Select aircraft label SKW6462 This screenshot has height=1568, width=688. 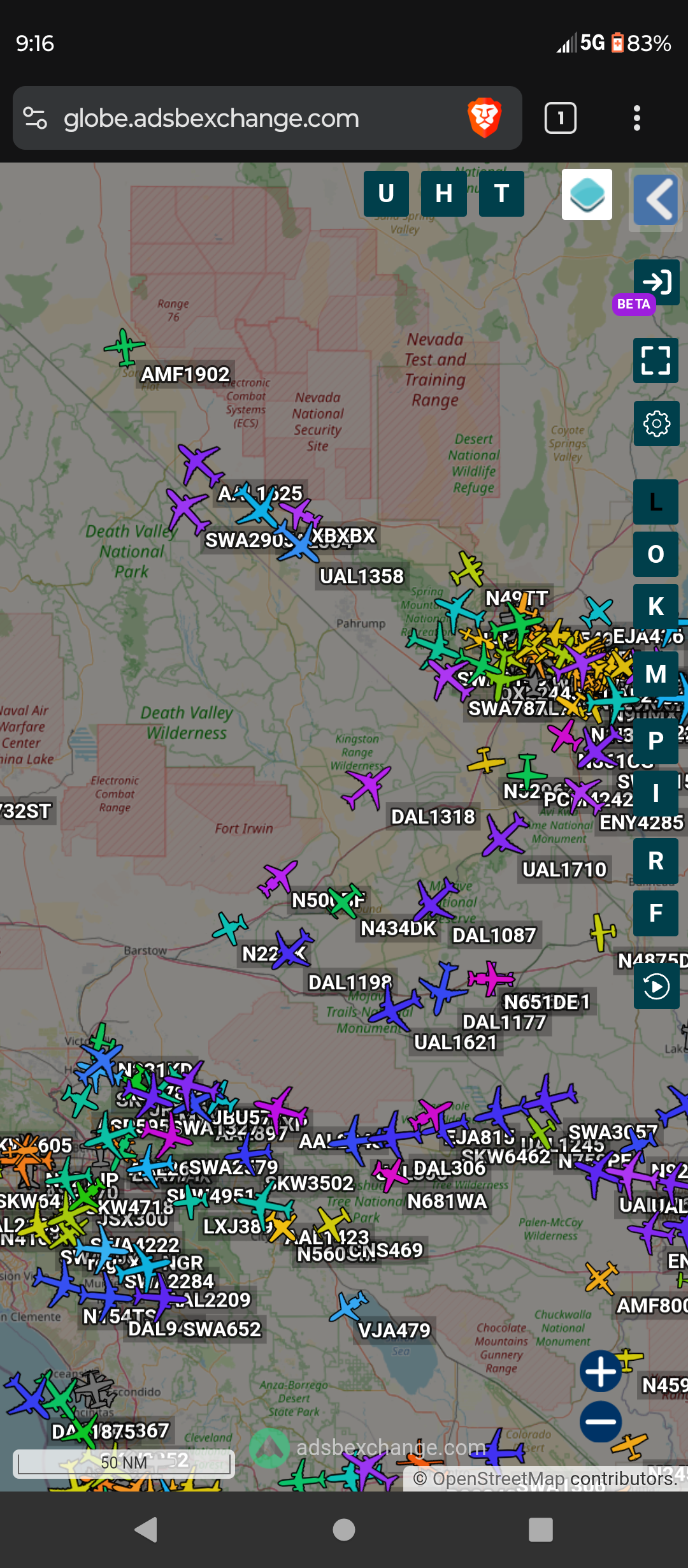pyautogui.click(x=506, y=1156)
